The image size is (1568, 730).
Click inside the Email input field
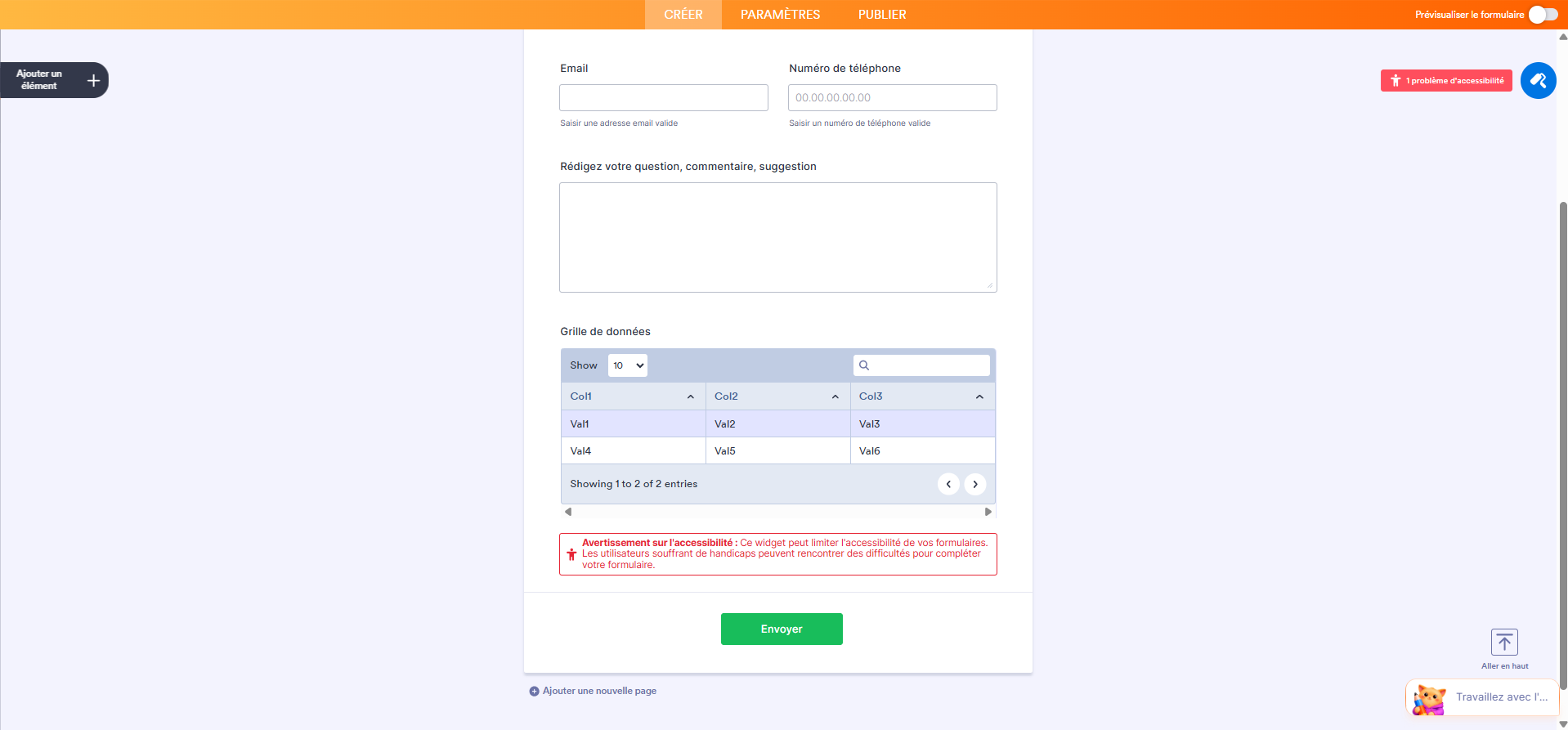[x=663, y=97]
